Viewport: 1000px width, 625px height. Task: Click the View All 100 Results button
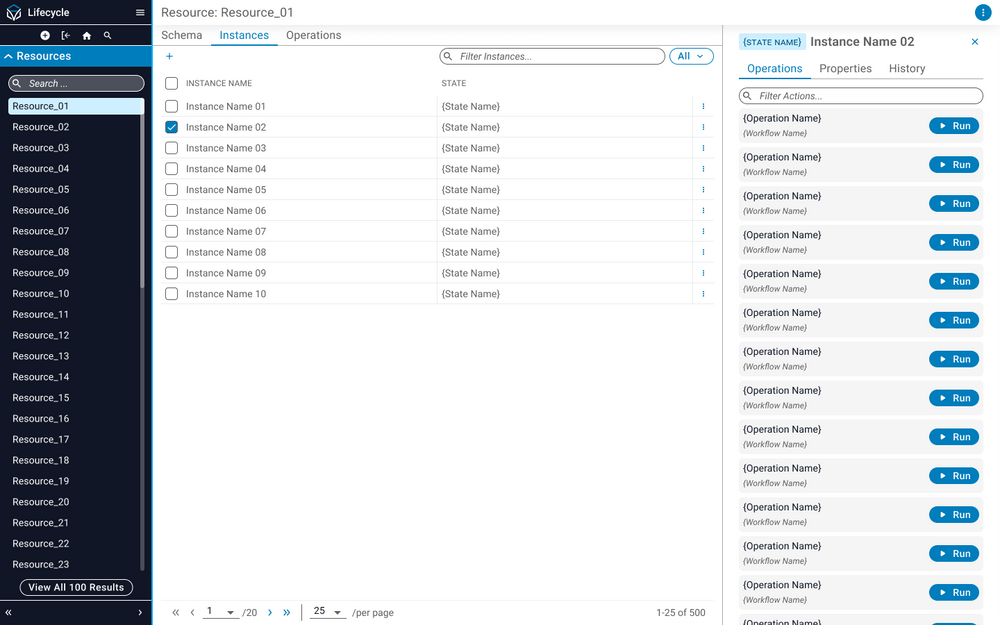coord(75,587)
